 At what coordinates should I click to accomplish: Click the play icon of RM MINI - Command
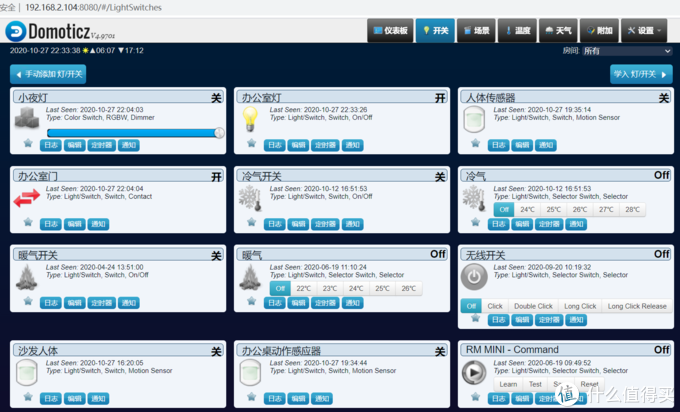tap(474, 370)
